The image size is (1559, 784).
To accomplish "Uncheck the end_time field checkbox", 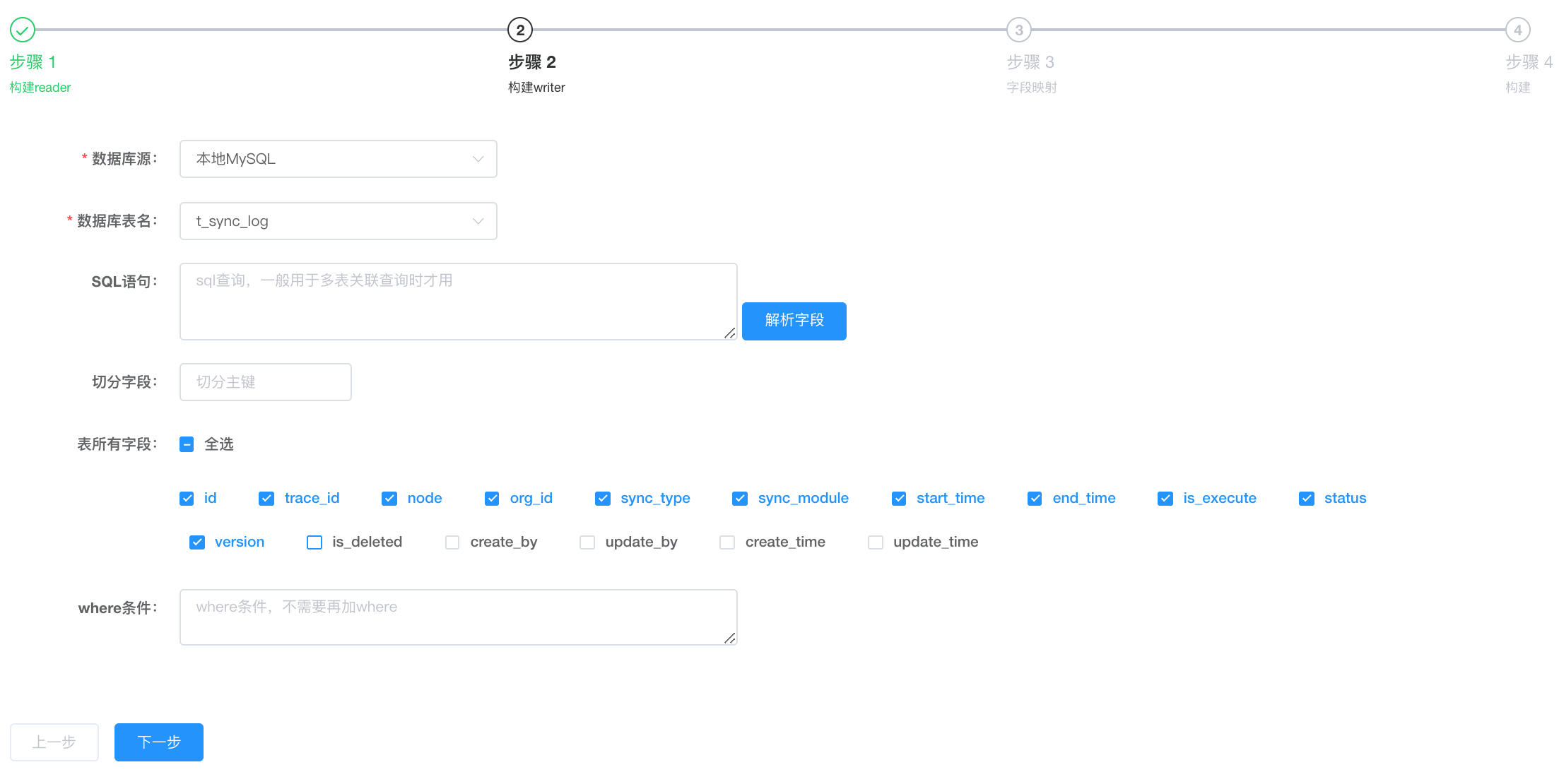I will [1035, 499].
